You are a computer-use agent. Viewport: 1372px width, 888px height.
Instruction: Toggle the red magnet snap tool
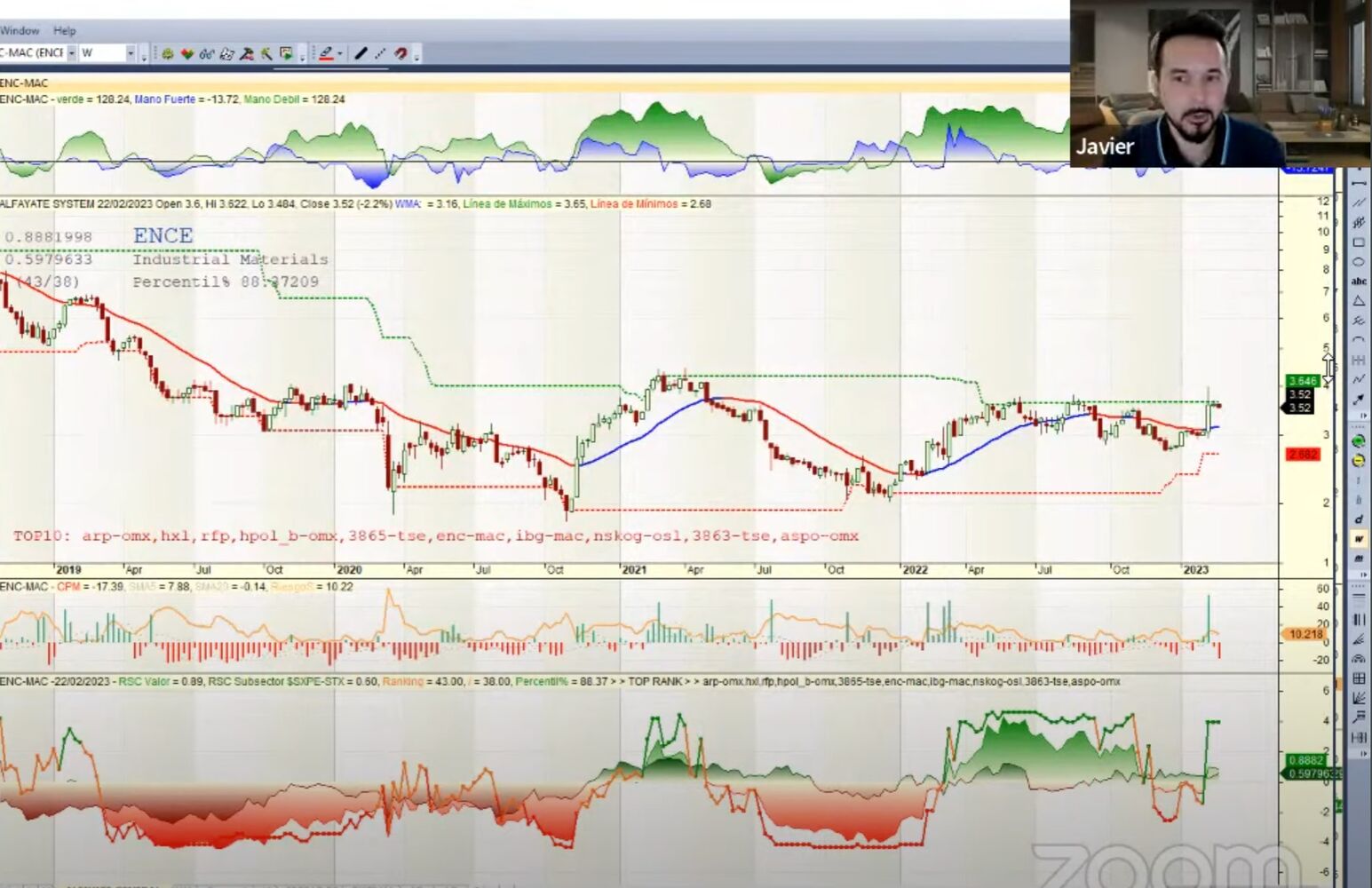[x=400, y=54]
